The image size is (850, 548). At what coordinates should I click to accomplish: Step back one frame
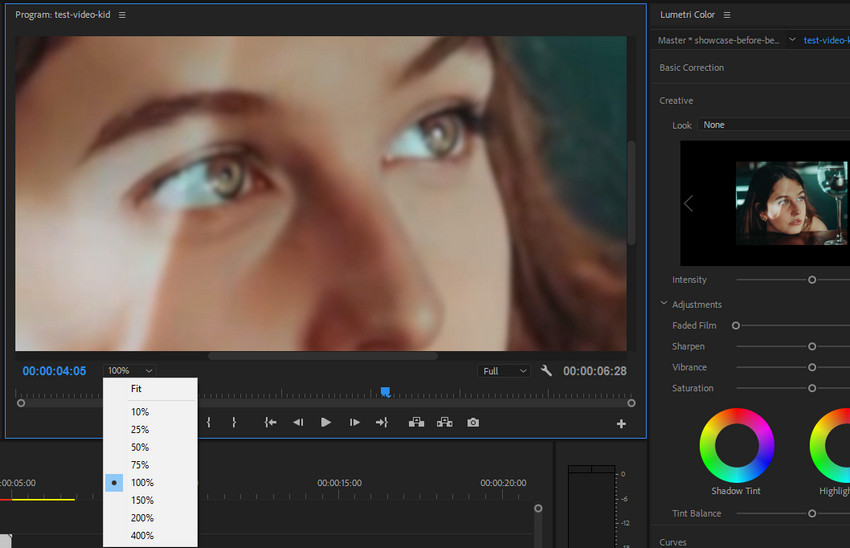tap(298, 423)
